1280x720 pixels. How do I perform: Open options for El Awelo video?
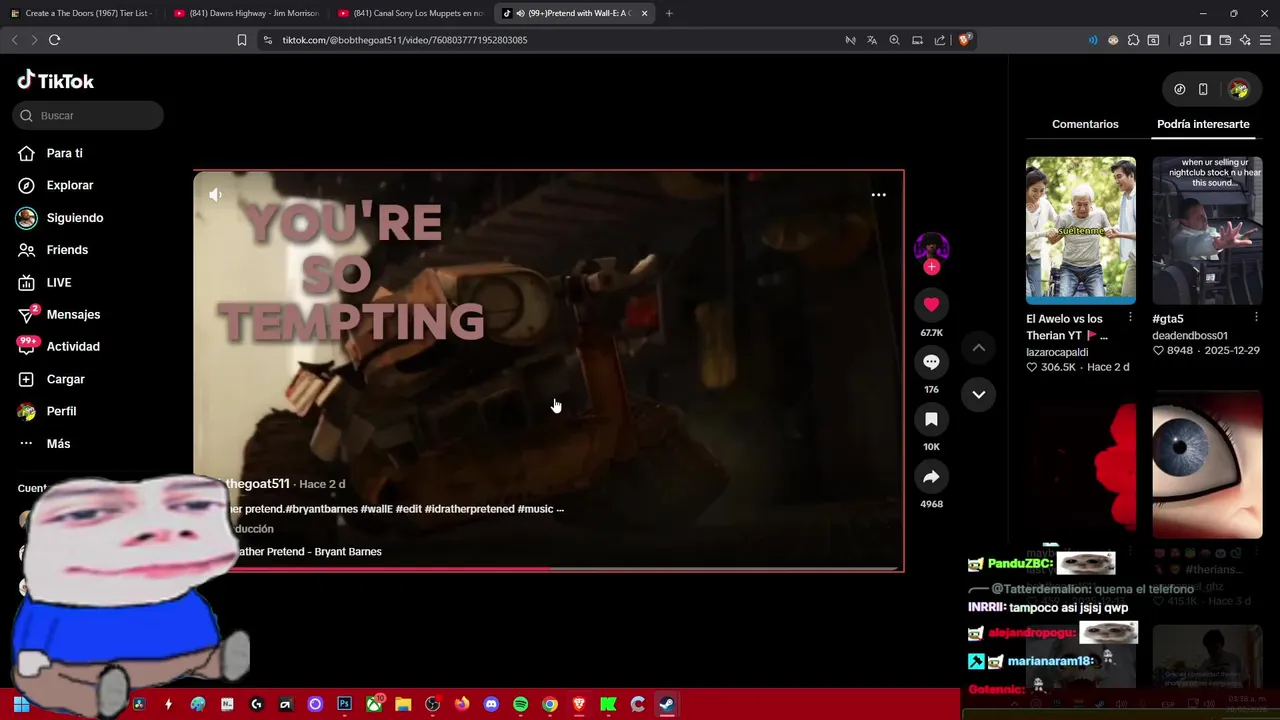pos(1130,317)
